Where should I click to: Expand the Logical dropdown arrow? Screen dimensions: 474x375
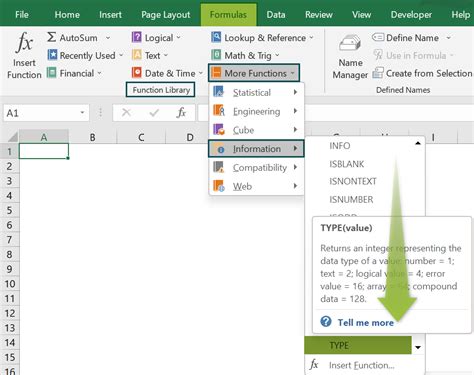point(178,38)
